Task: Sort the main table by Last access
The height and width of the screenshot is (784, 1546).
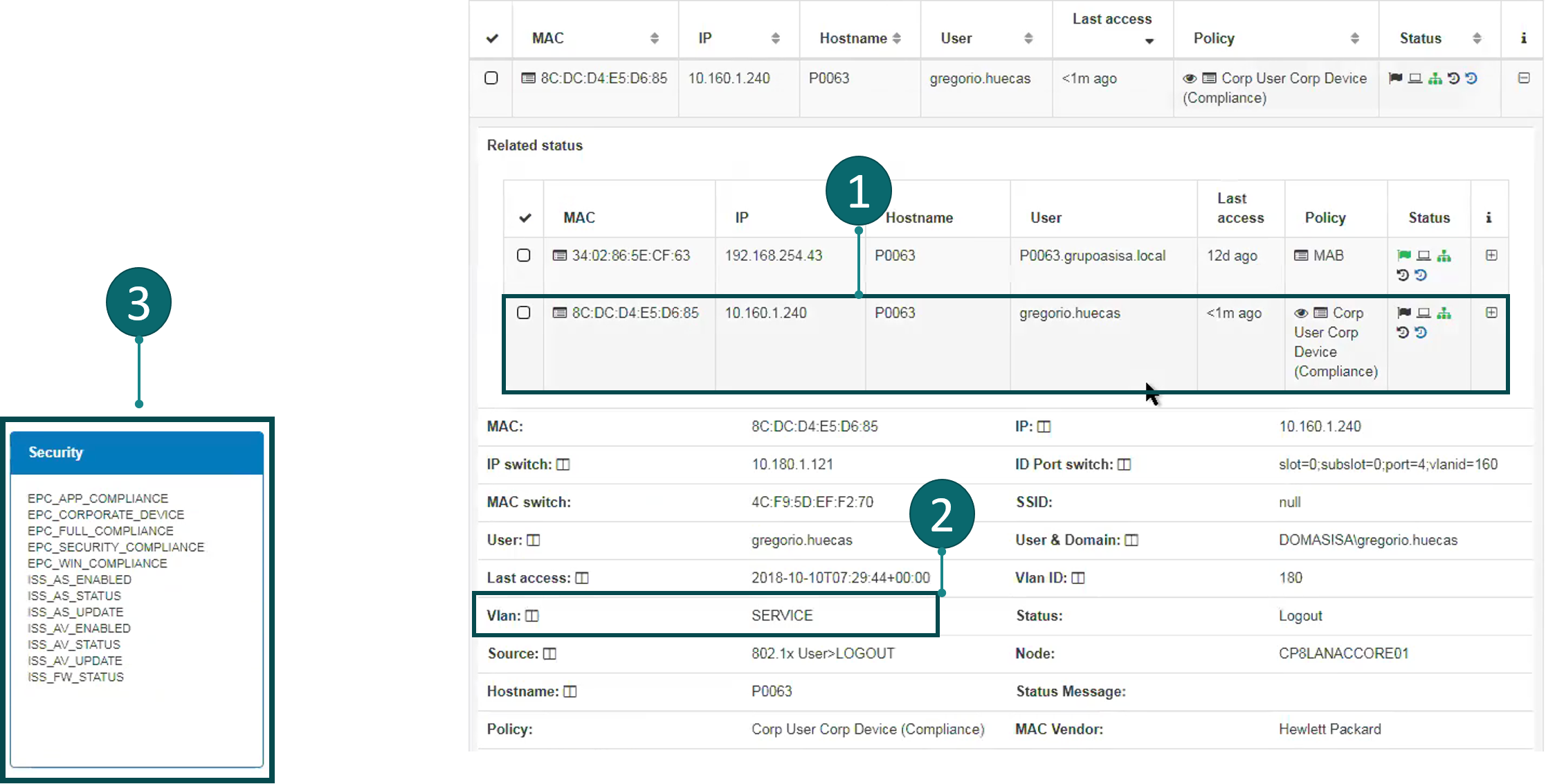Action: [x=1149, y=41]
